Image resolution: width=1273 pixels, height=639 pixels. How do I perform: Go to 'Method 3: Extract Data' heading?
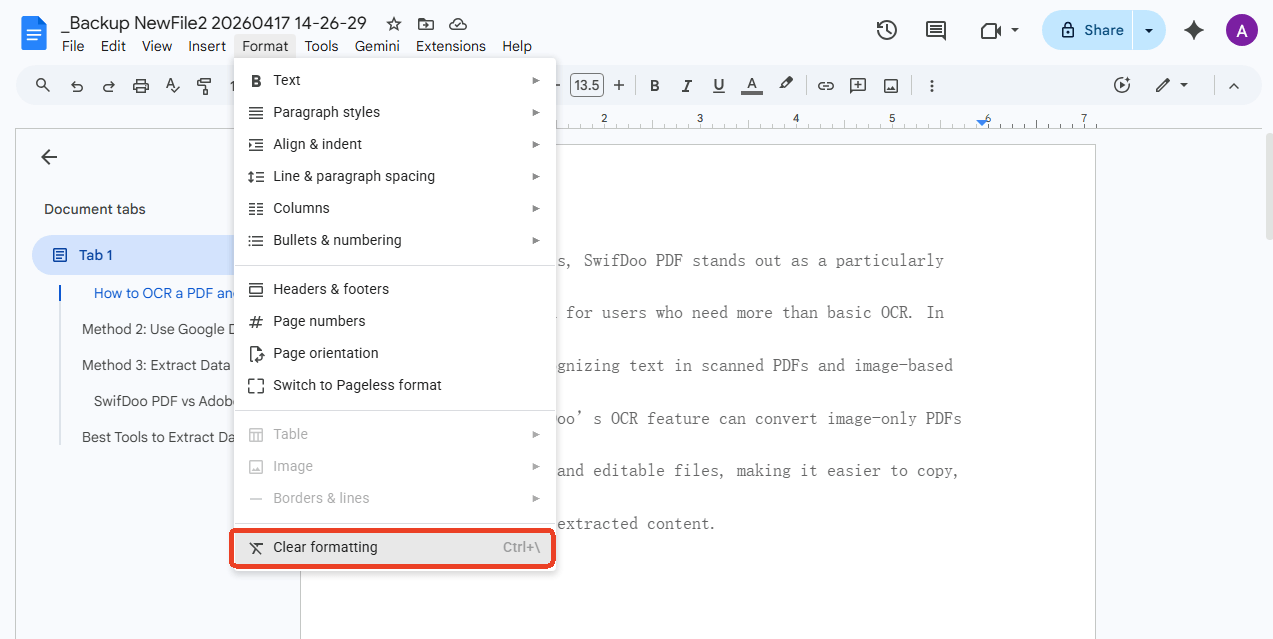click(156, 365)
